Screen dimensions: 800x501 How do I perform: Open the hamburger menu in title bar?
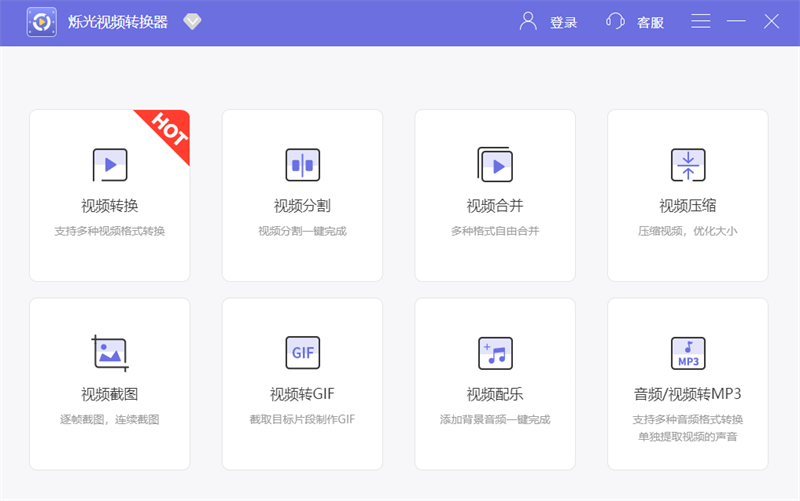[701, 21]
